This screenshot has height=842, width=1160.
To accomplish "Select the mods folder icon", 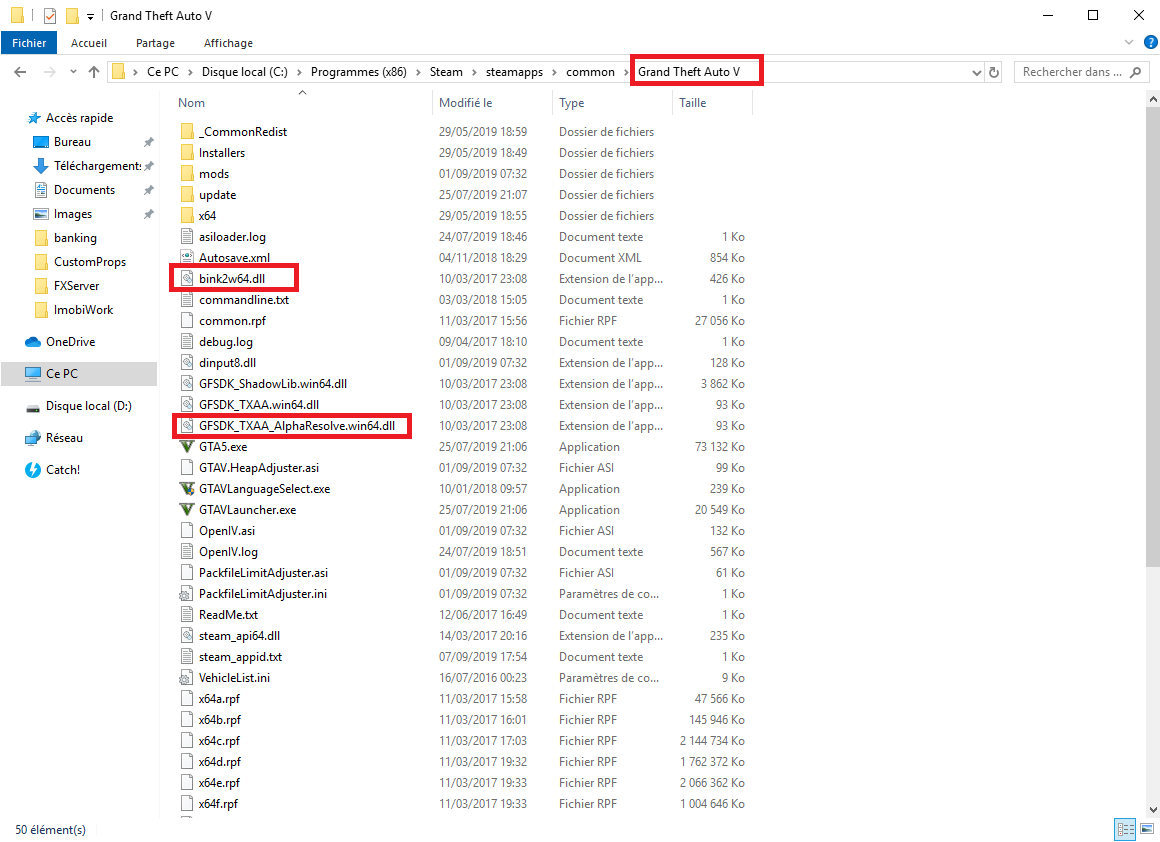I will 186,174.
